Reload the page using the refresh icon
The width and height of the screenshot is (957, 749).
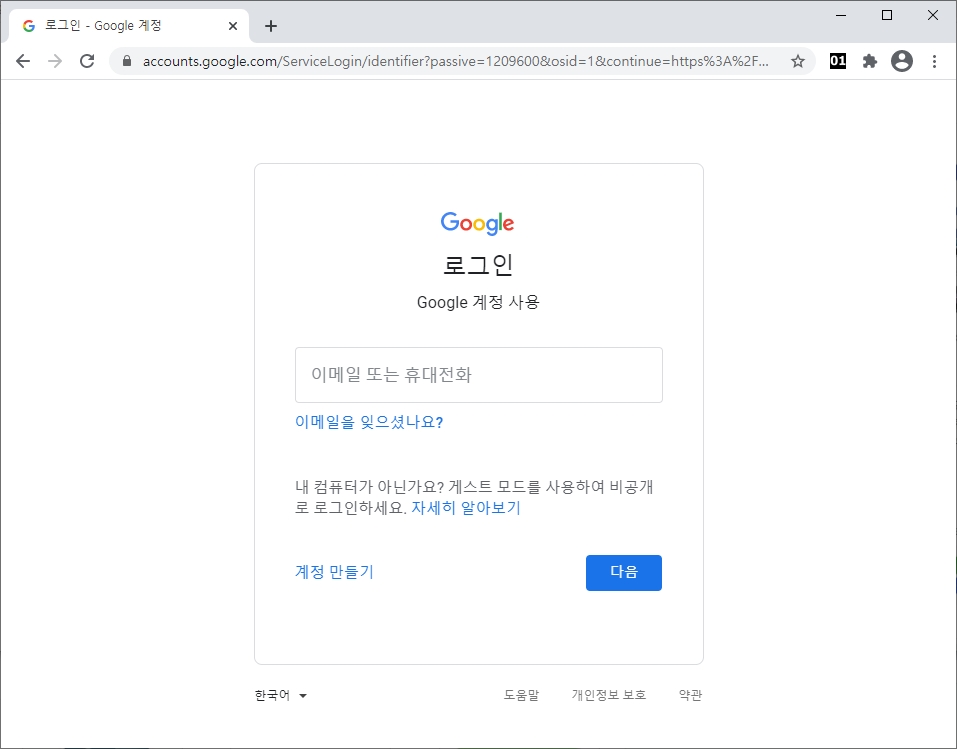point(87,61)
